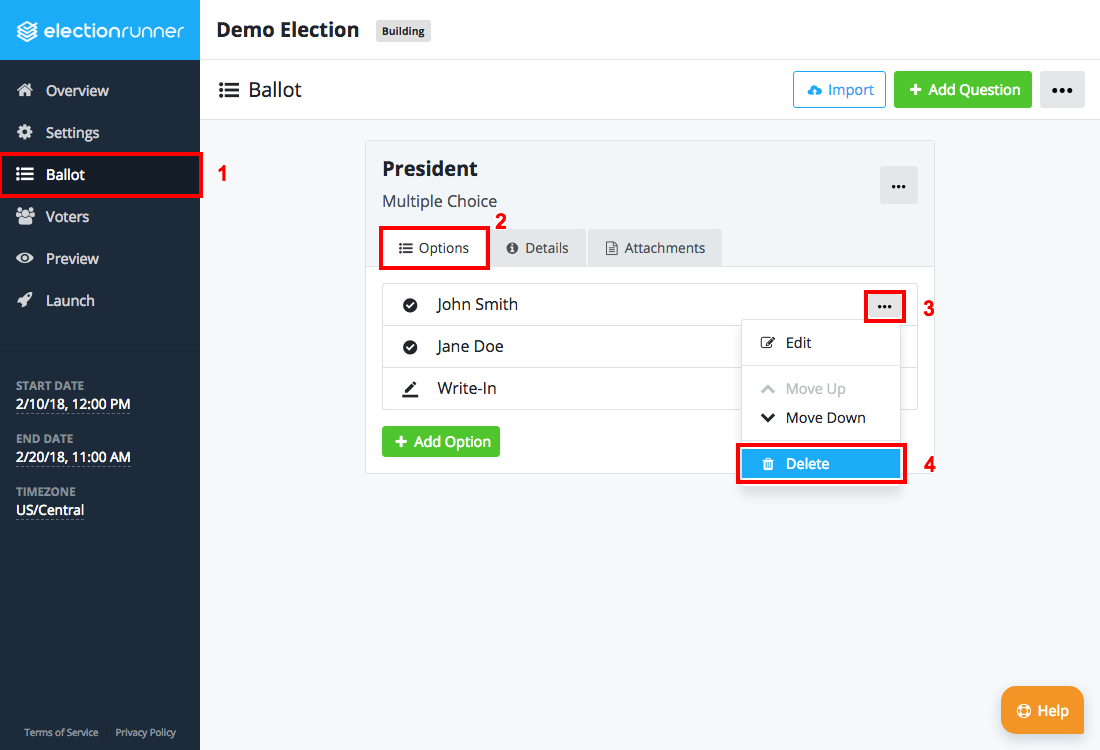The width and height of the screenshot is (1100, 750).
Task: Click the check circle beside John Smith
Action: point(410,305)
